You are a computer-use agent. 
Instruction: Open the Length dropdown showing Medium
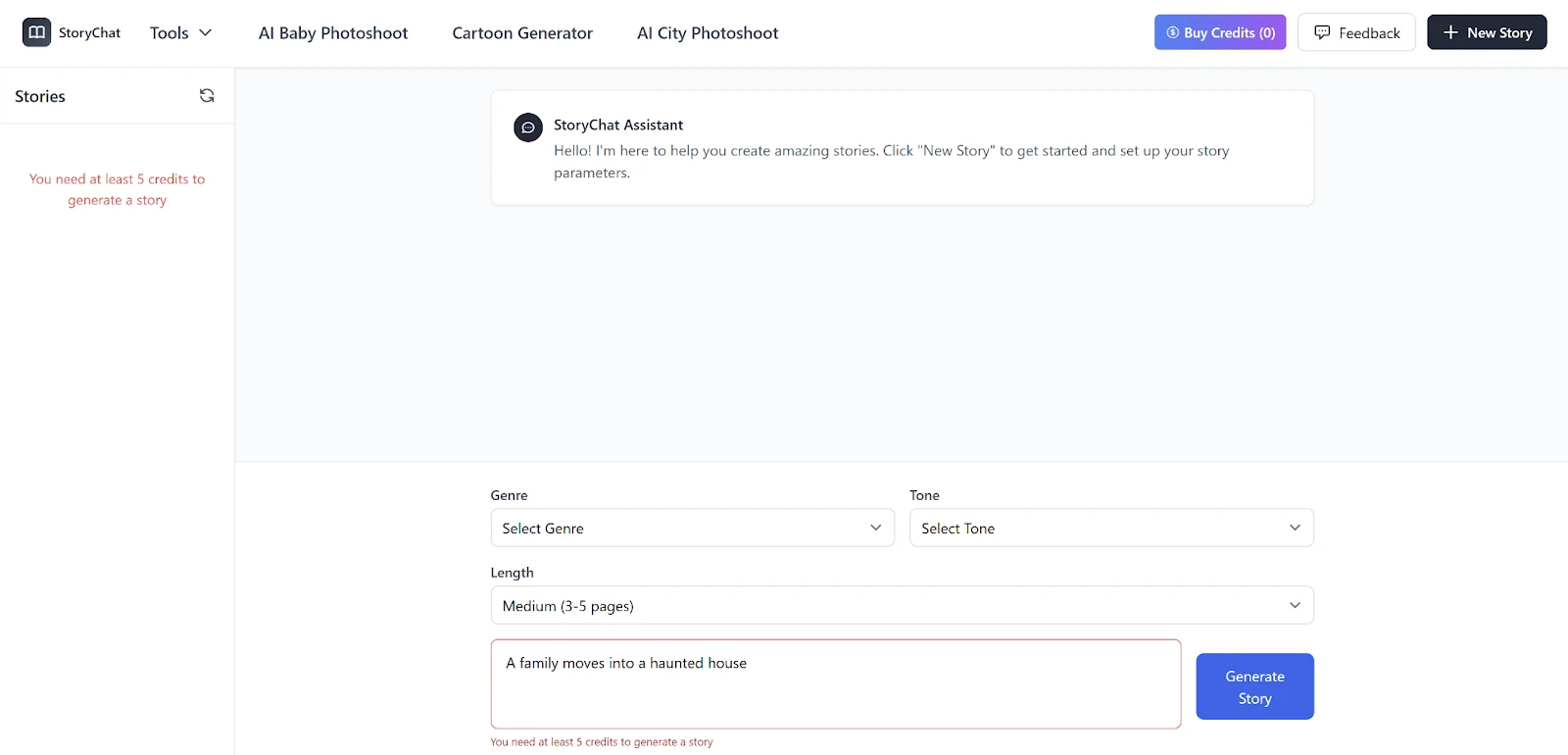pos(902,605)
